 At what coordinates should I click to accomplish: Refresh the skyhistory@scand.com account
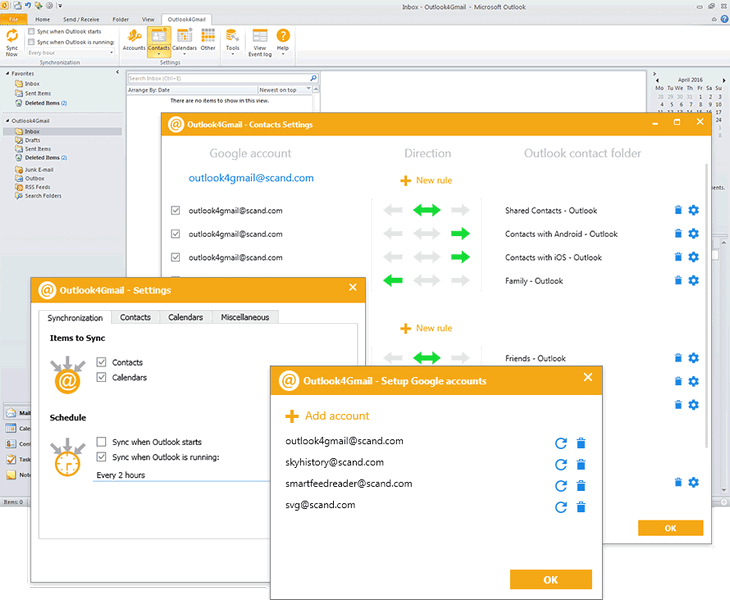click(561, 465)
